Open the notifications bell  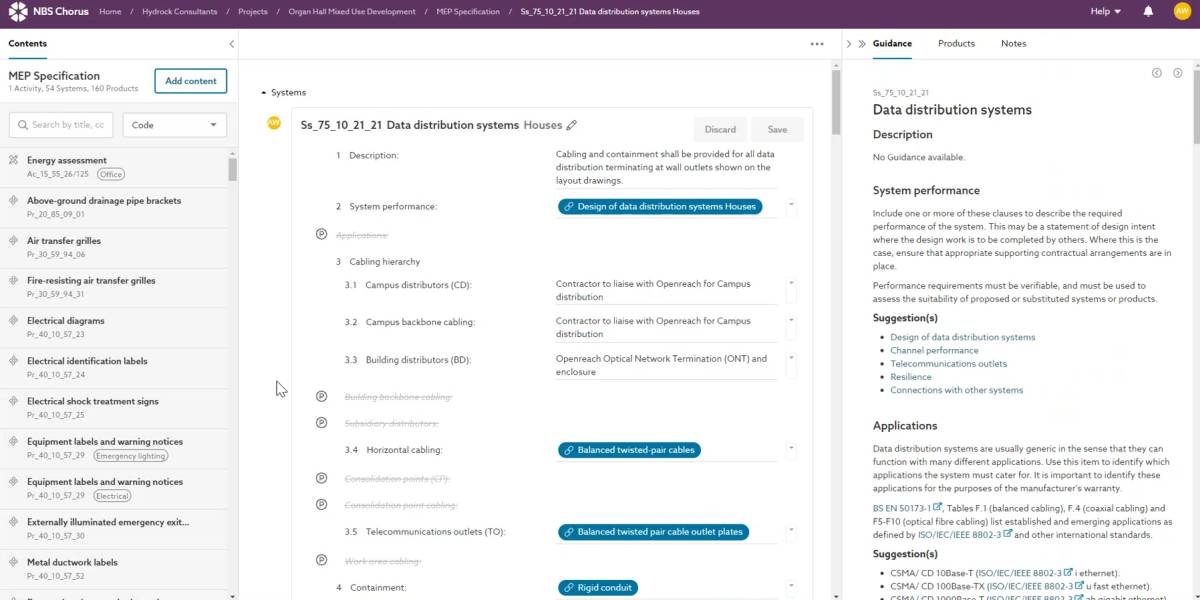[x=1148, y=12]
